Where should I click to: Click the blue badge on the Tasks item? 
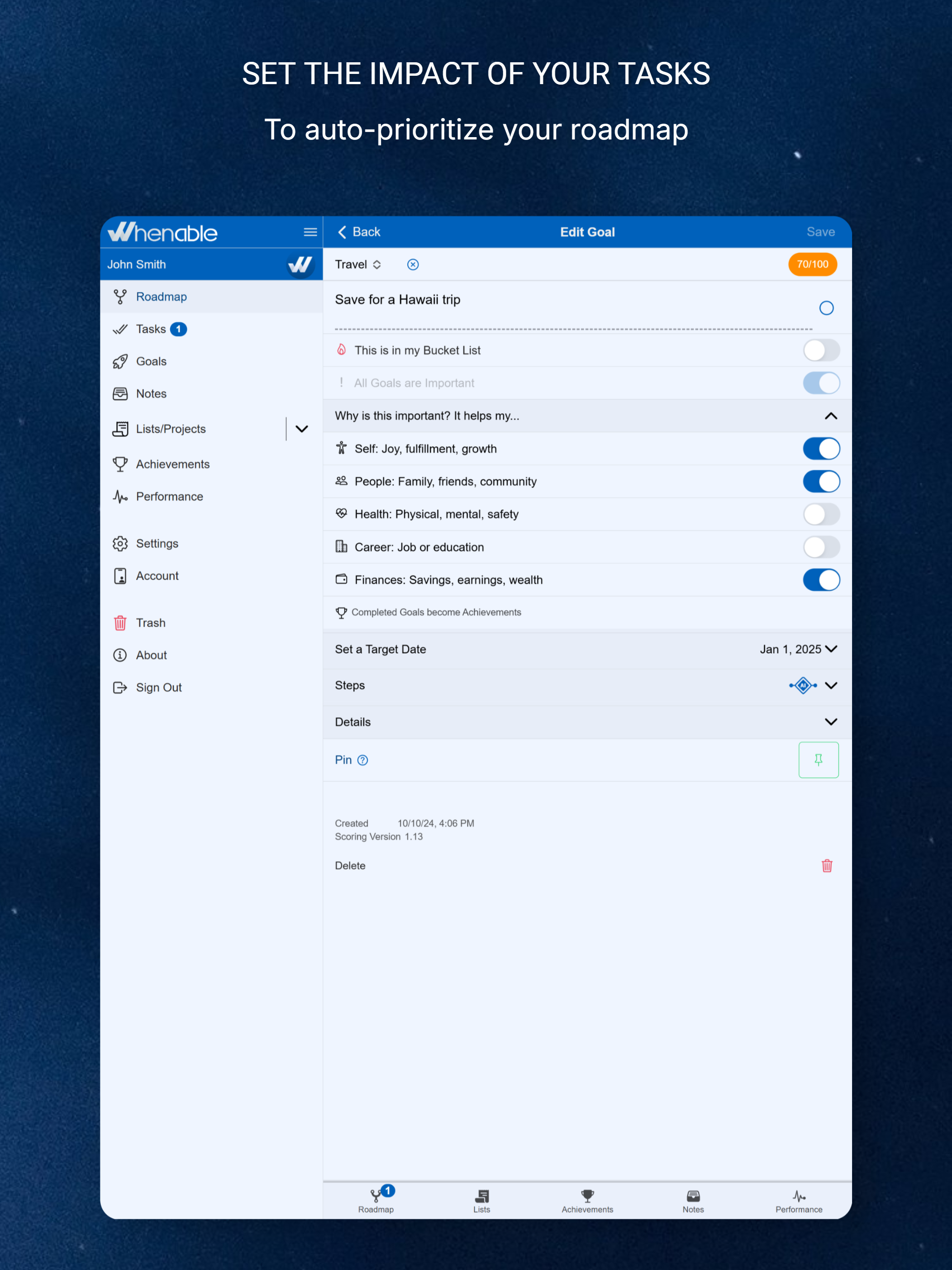(178, 329)
